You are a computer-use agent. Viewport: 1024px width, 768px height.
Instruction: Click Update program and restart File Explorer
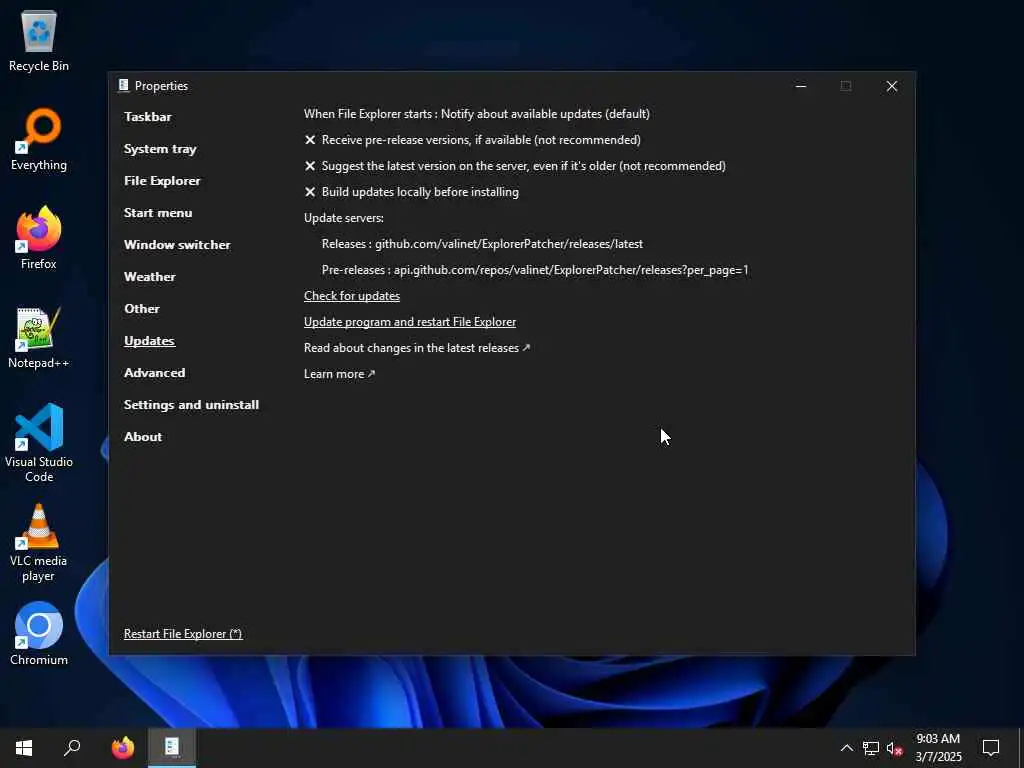(x=410, y=322)
